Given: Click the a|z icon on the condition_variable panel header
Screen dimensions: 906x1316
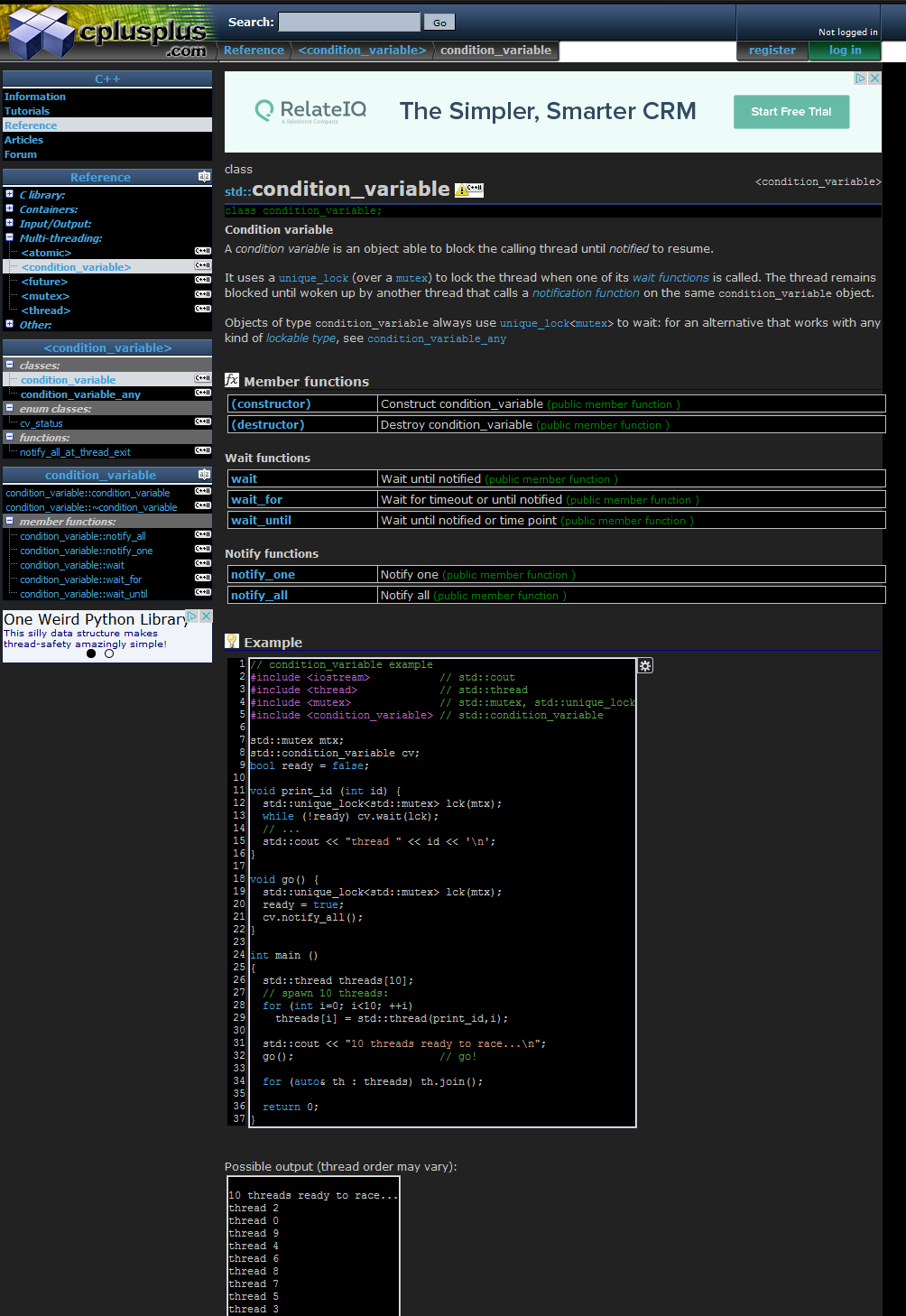Looking at the screenshot, I should click(204, 474).
